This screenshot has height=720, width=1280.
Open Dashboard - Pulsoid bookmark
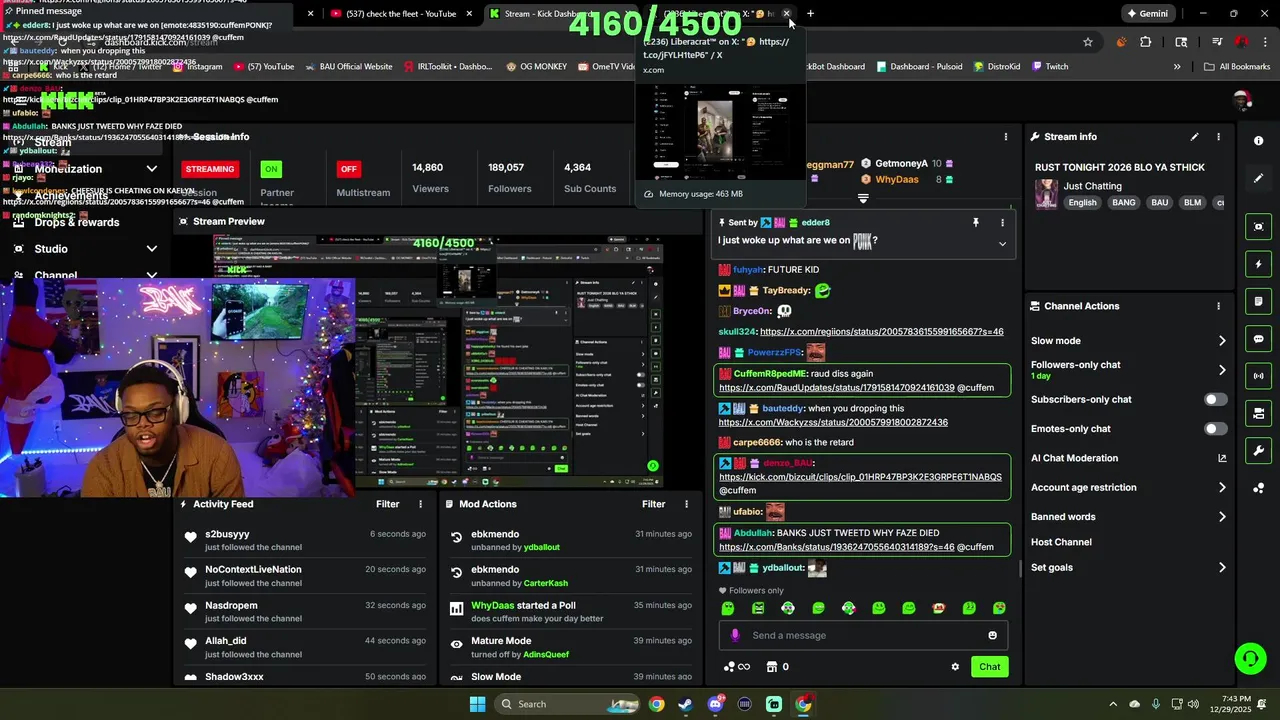pos(919,67)
